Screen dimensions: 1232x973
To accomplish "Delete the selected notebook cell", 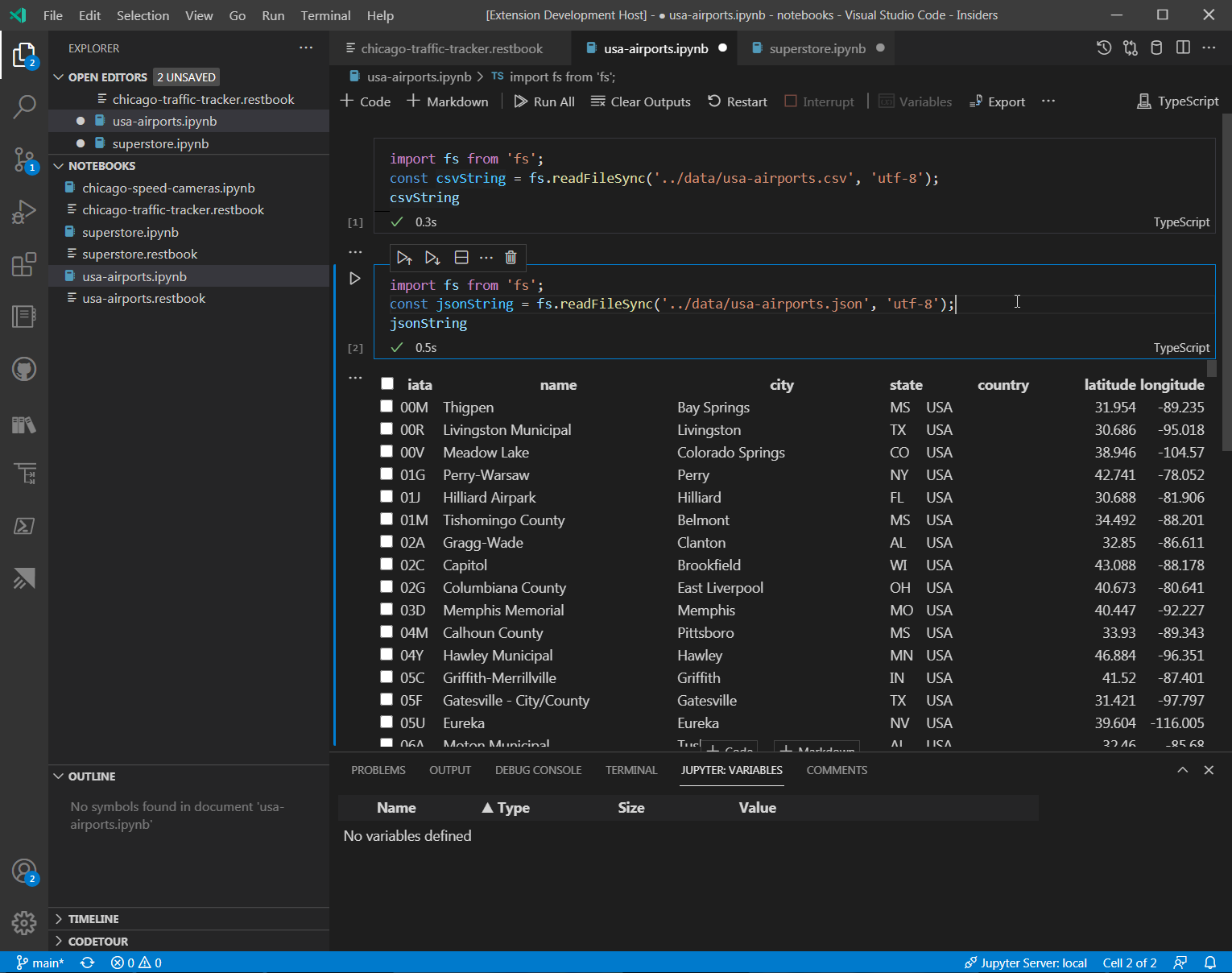I will click(511, 257).
